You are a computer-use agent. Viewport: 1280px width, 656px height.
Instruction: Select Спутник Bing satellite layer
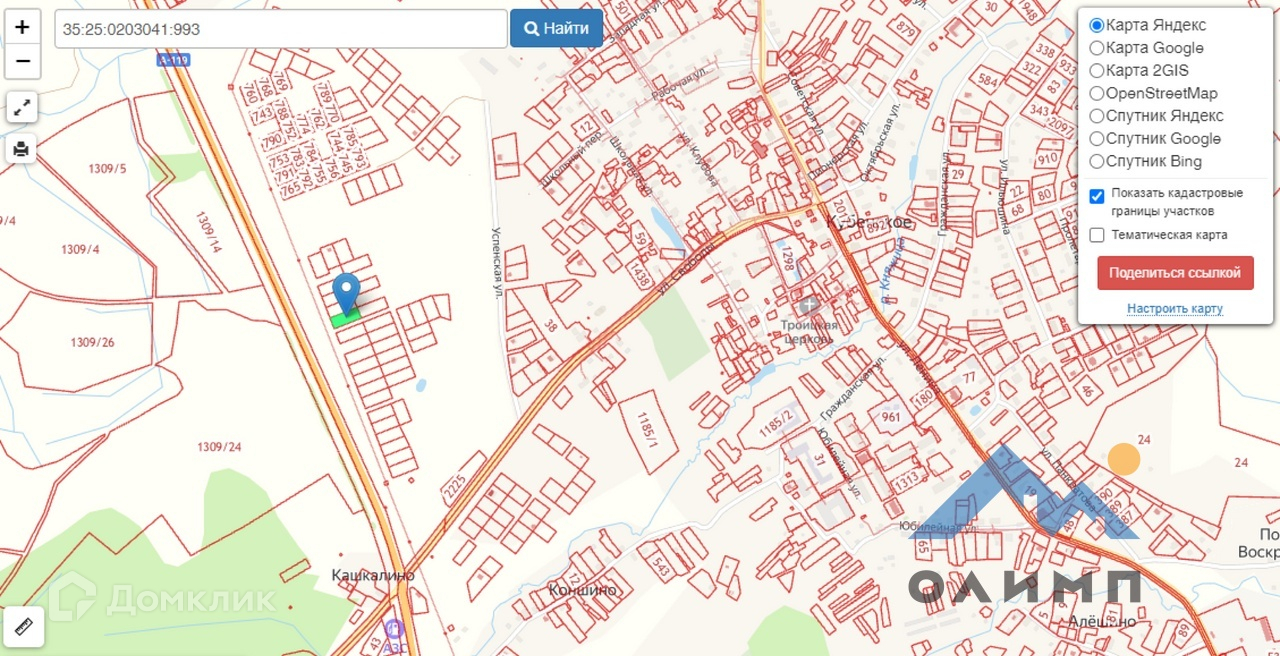click(x=1096, y=162)
